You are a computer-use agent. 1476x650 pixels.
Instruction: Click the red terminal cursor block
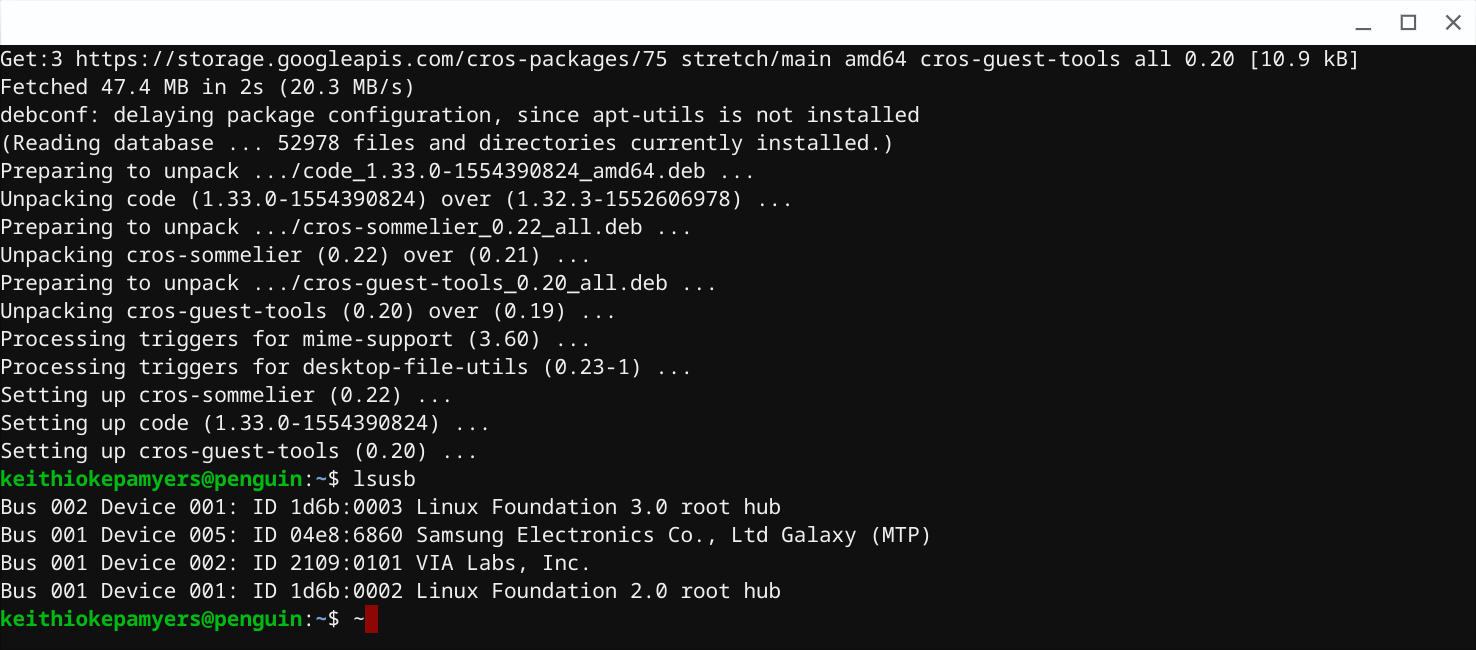point(371,619)
